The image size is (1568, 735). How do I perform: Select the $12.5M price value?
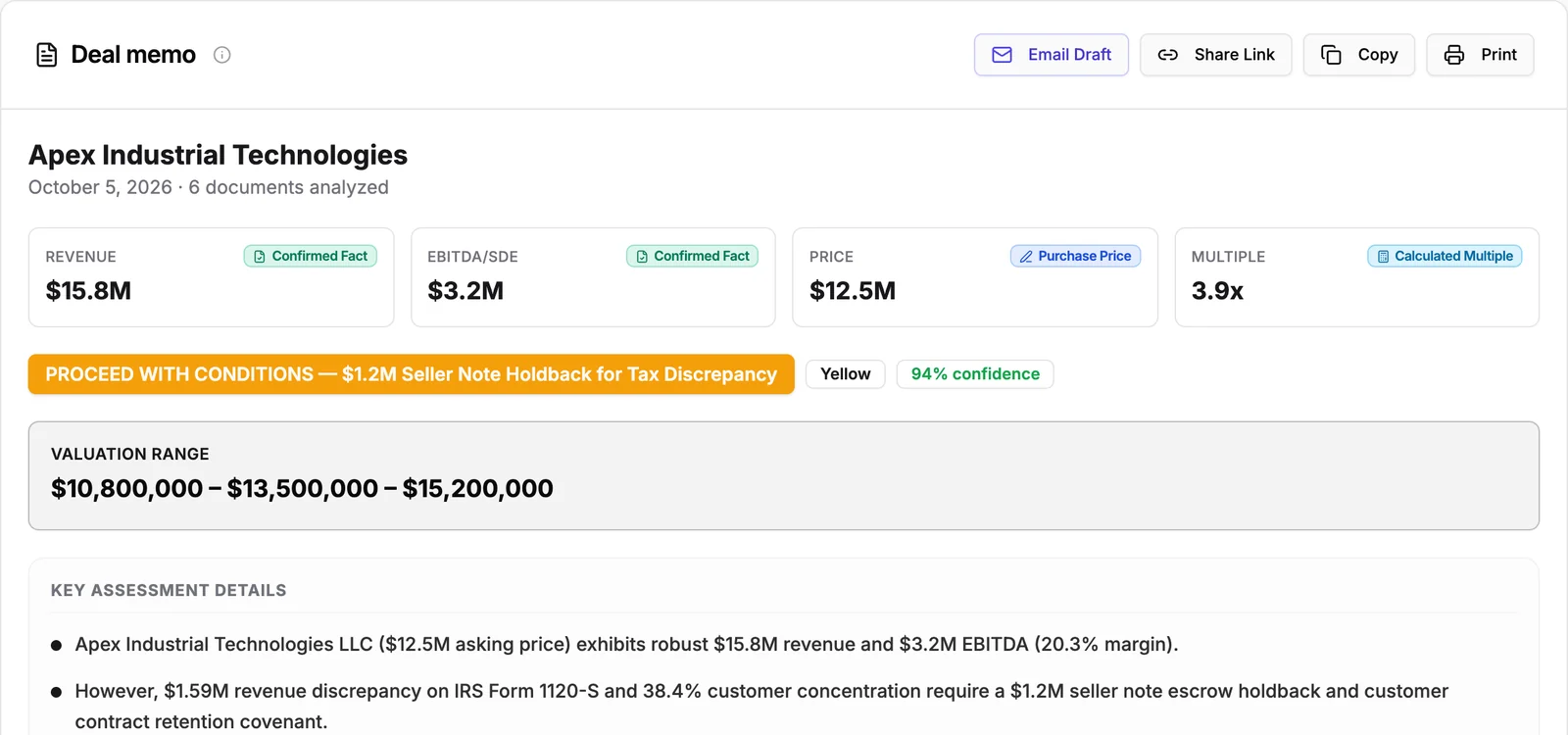[x=853, y=291]
